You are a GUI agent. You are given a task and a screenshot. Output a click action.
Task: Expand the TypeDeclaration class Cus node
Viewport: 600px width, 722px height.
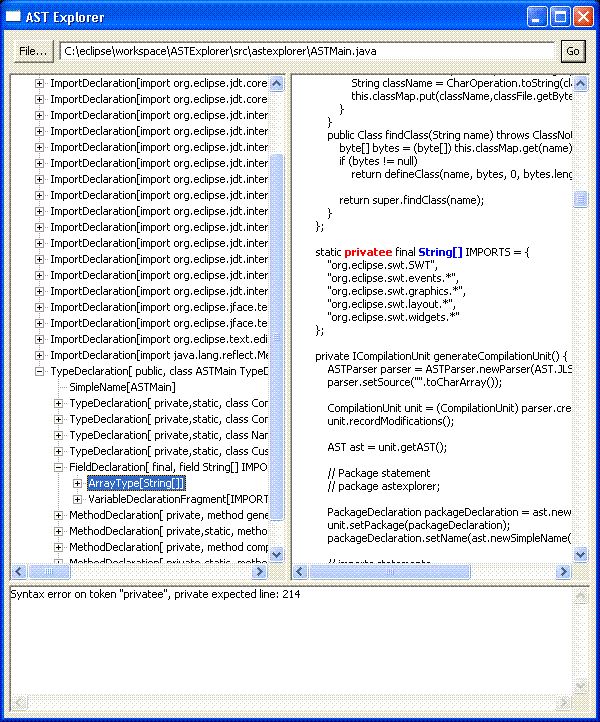pos(58,451)
